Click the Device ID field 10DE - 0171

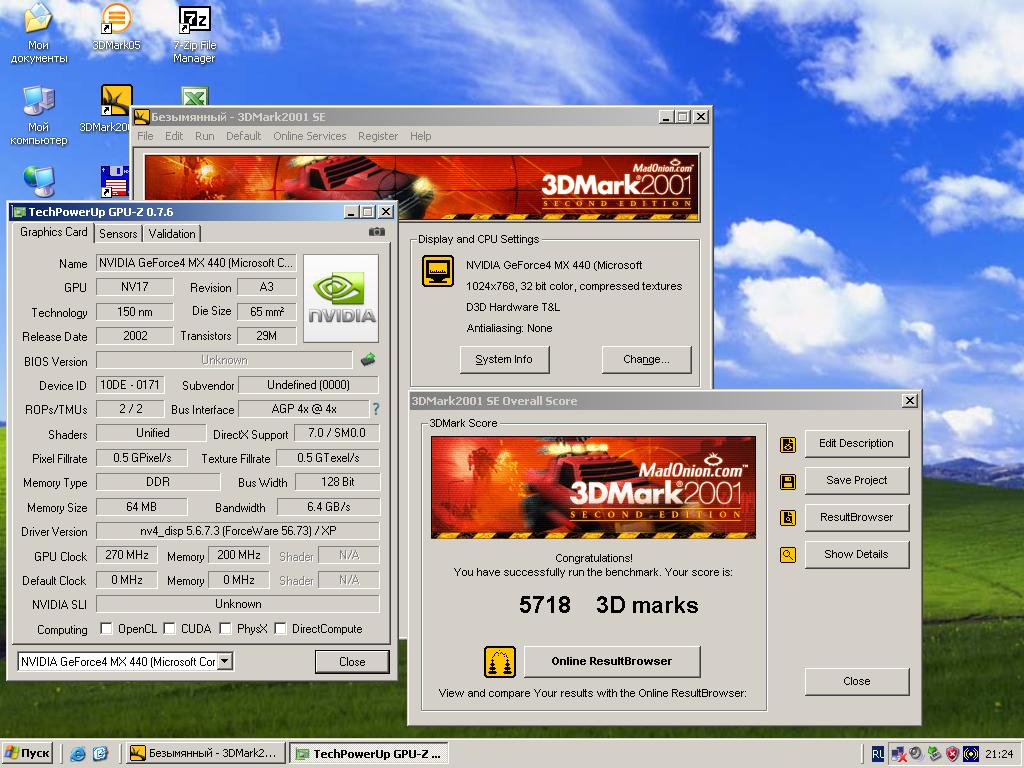(130, 385)
